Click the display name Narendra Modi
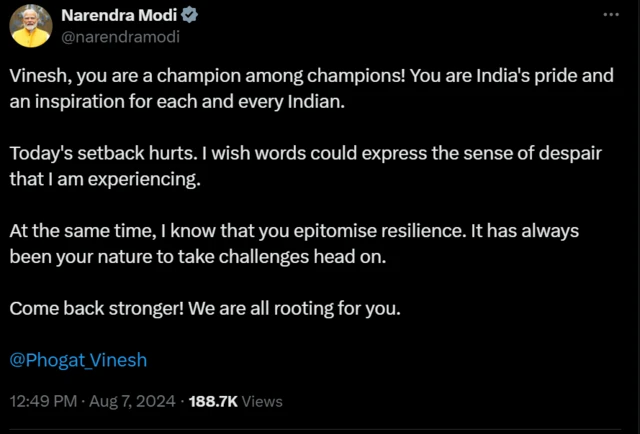640x434 pixels. [x=121, y=17]
